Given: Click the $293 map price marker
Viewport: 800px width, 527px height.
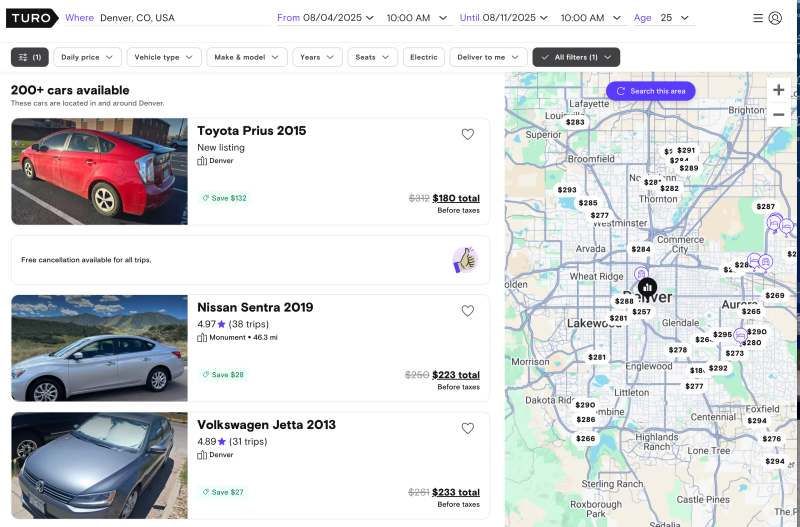Looking at the screenshot, I should 567,190.
